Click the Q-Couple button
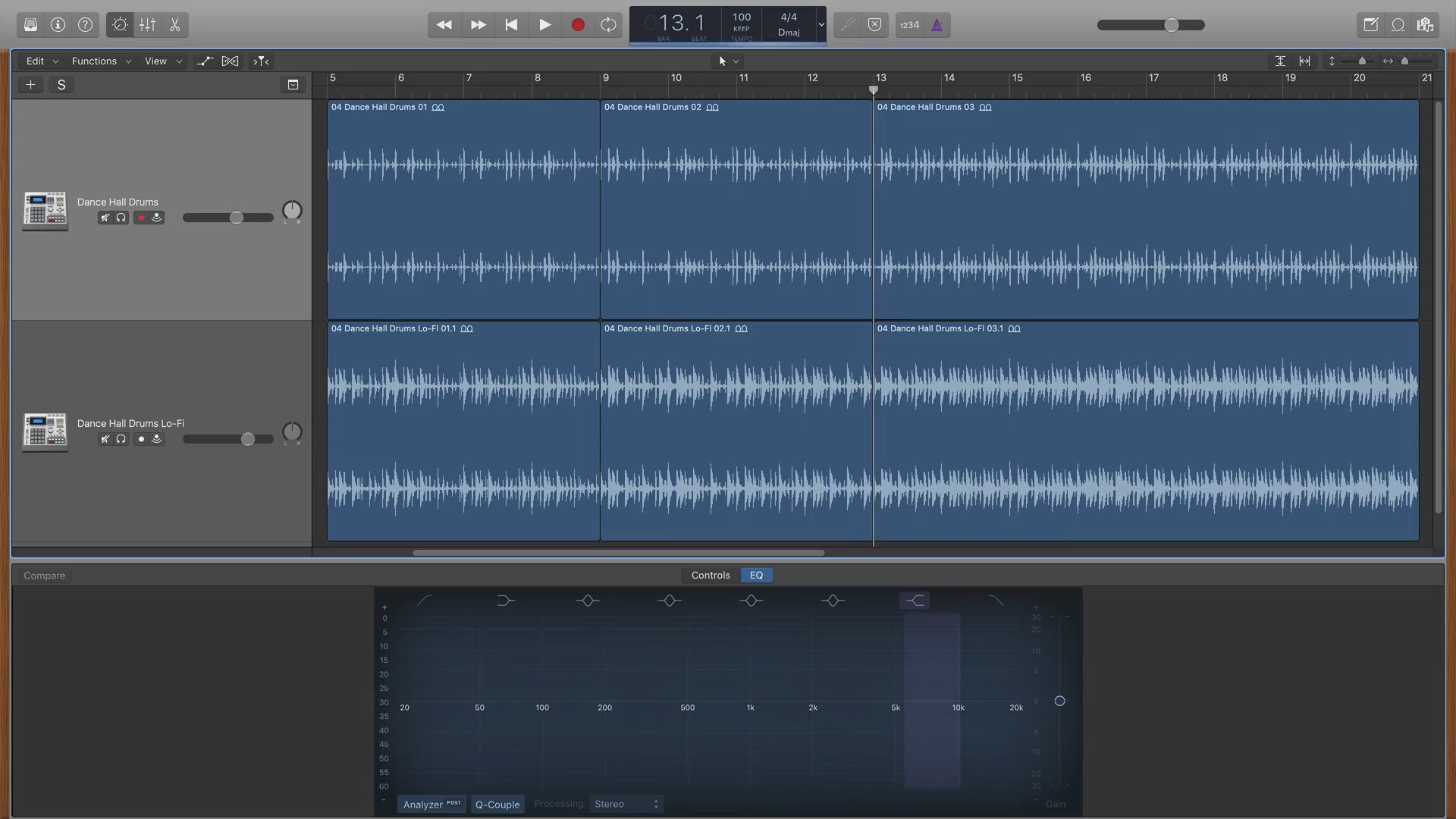This screenshot has height=819, width=1456. pos(497,804)
